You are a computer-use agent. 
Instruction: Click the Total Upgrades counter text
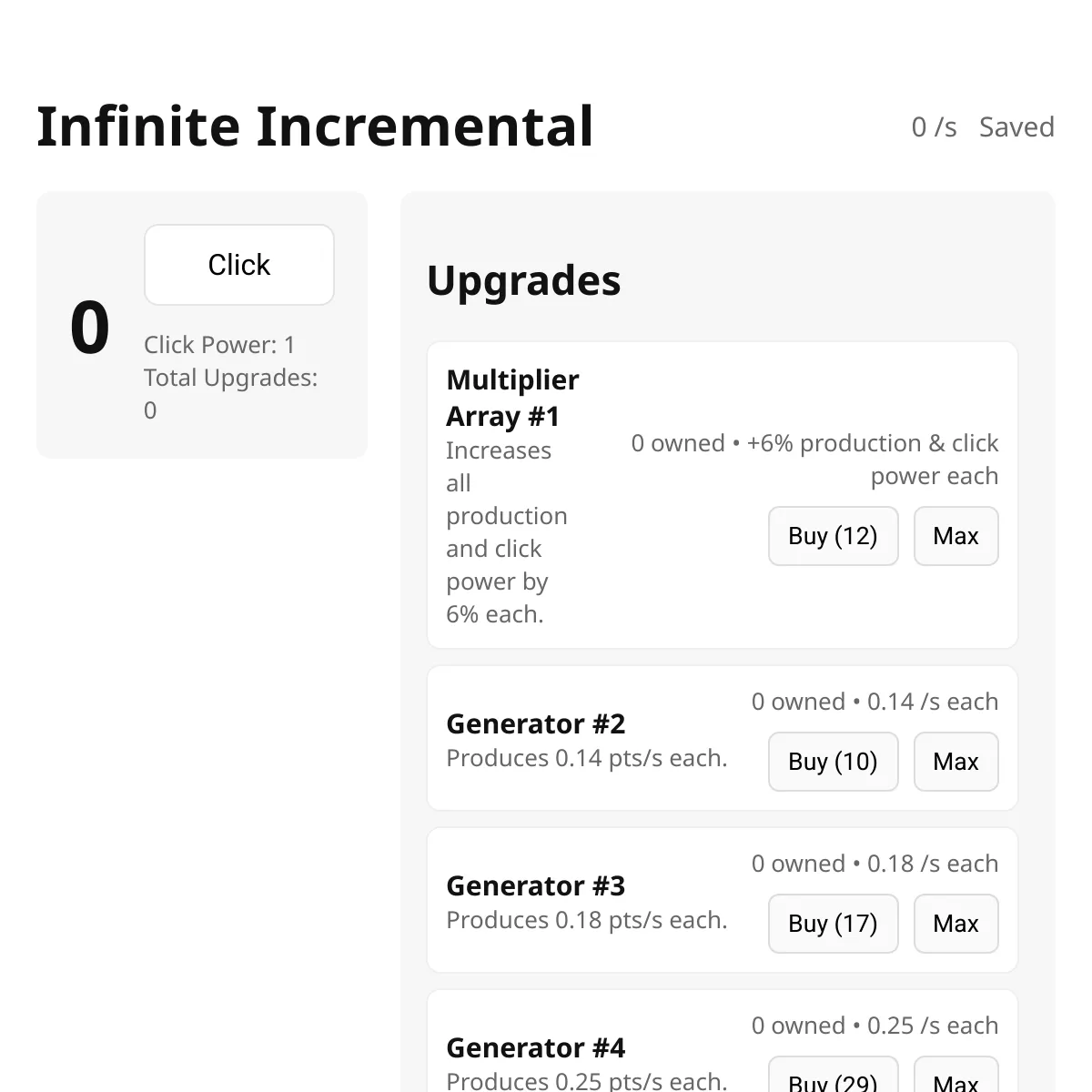(230, 393)
